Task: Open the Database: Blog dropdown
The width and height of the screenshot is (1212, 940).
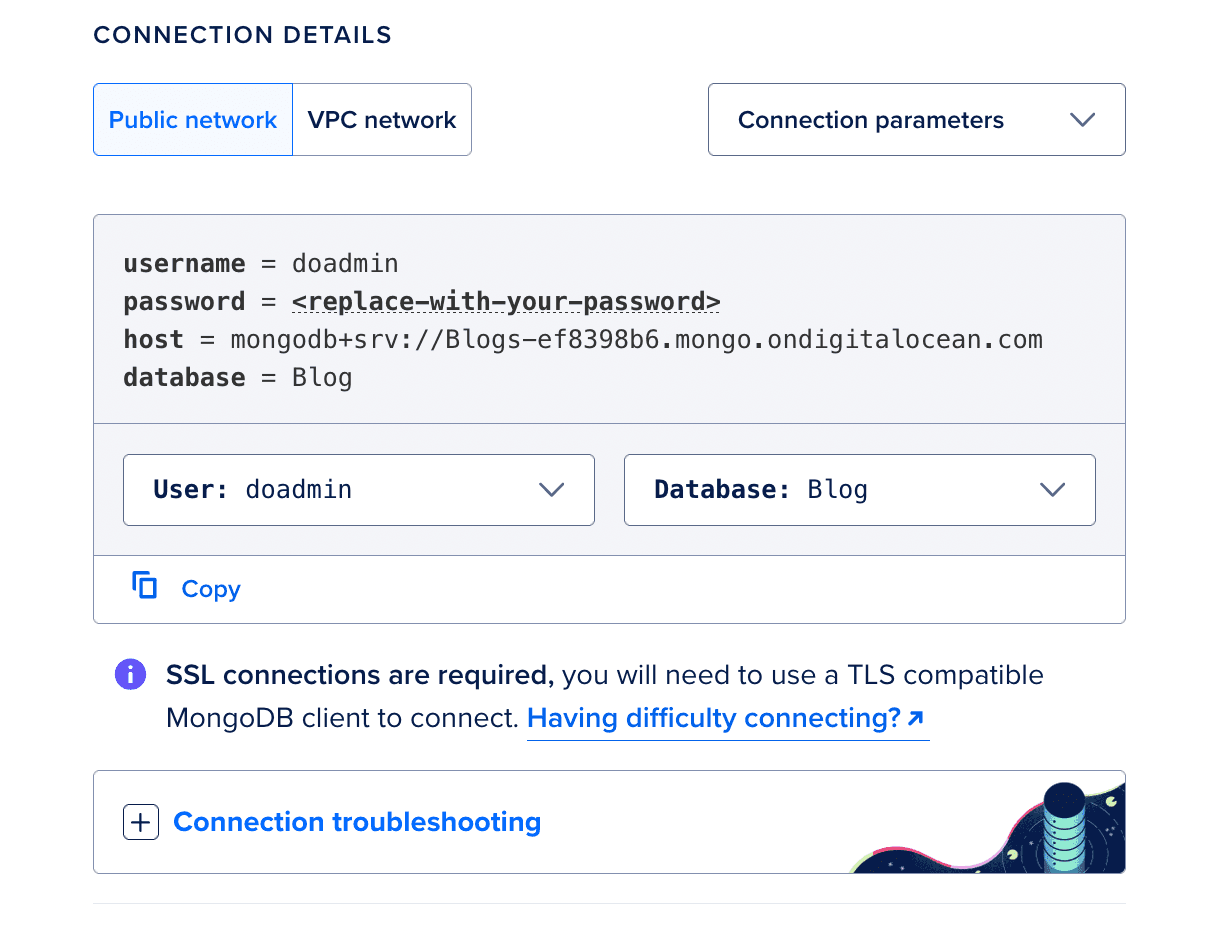Action: [860, 490]
